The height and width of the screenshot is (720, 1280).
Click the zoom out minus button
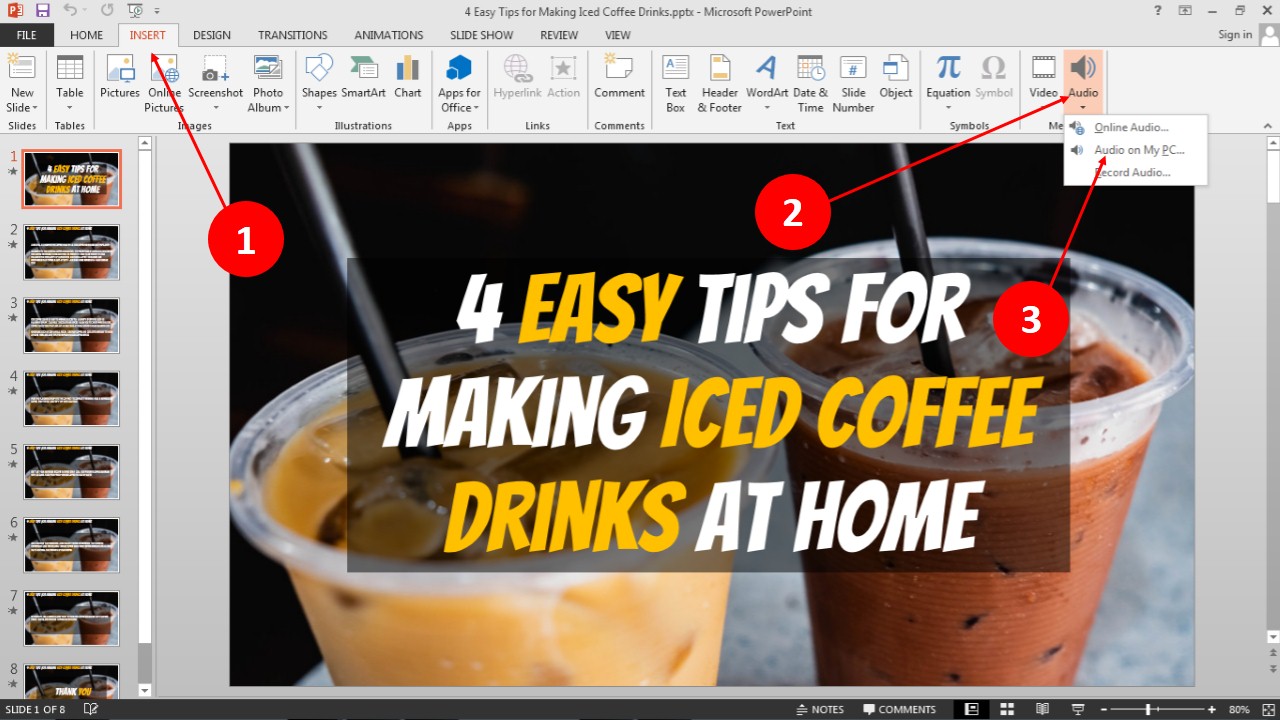(x=1105, y=709)
